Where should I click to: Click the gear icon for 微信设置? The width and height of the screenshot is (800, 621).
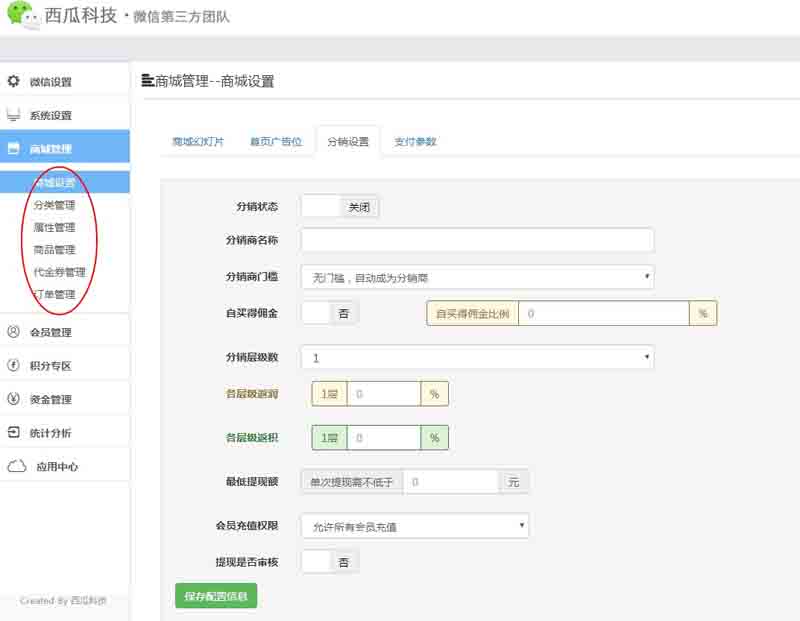(x=14, y=81)
